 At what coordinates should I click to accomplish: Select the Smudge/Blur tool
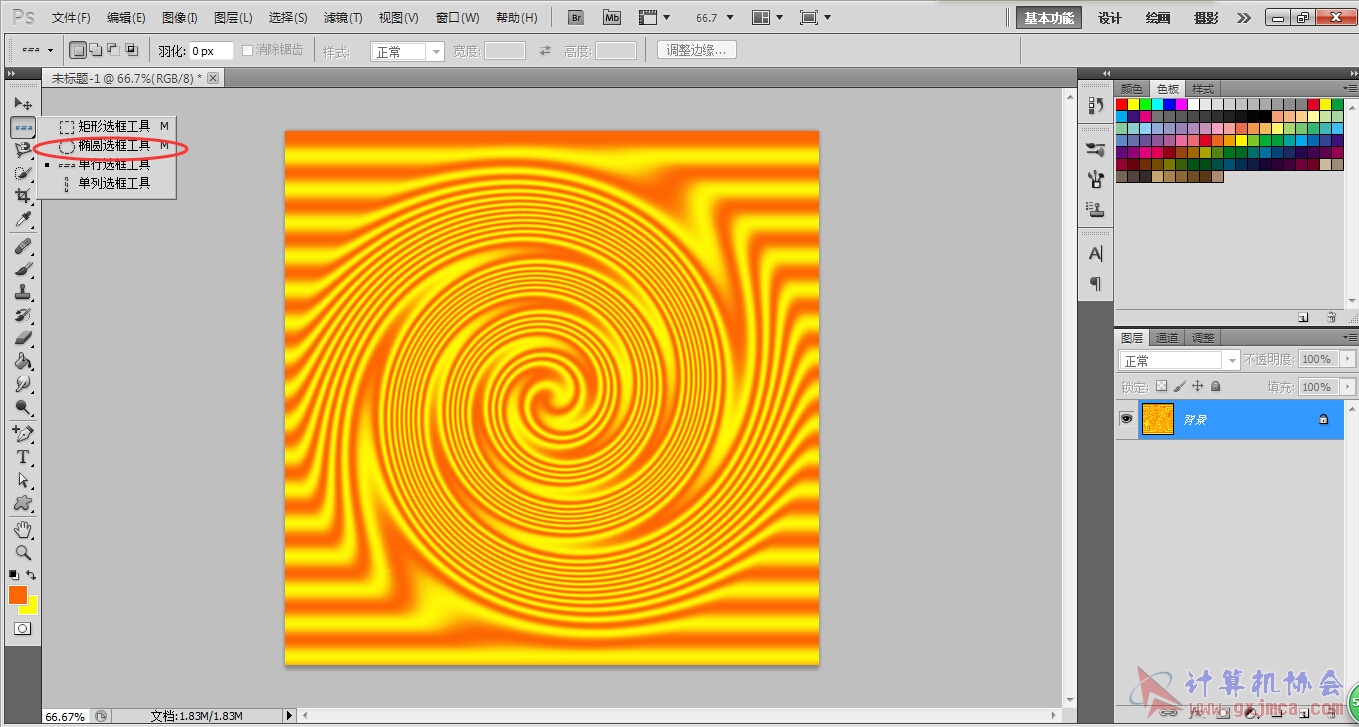pos(23,384)
